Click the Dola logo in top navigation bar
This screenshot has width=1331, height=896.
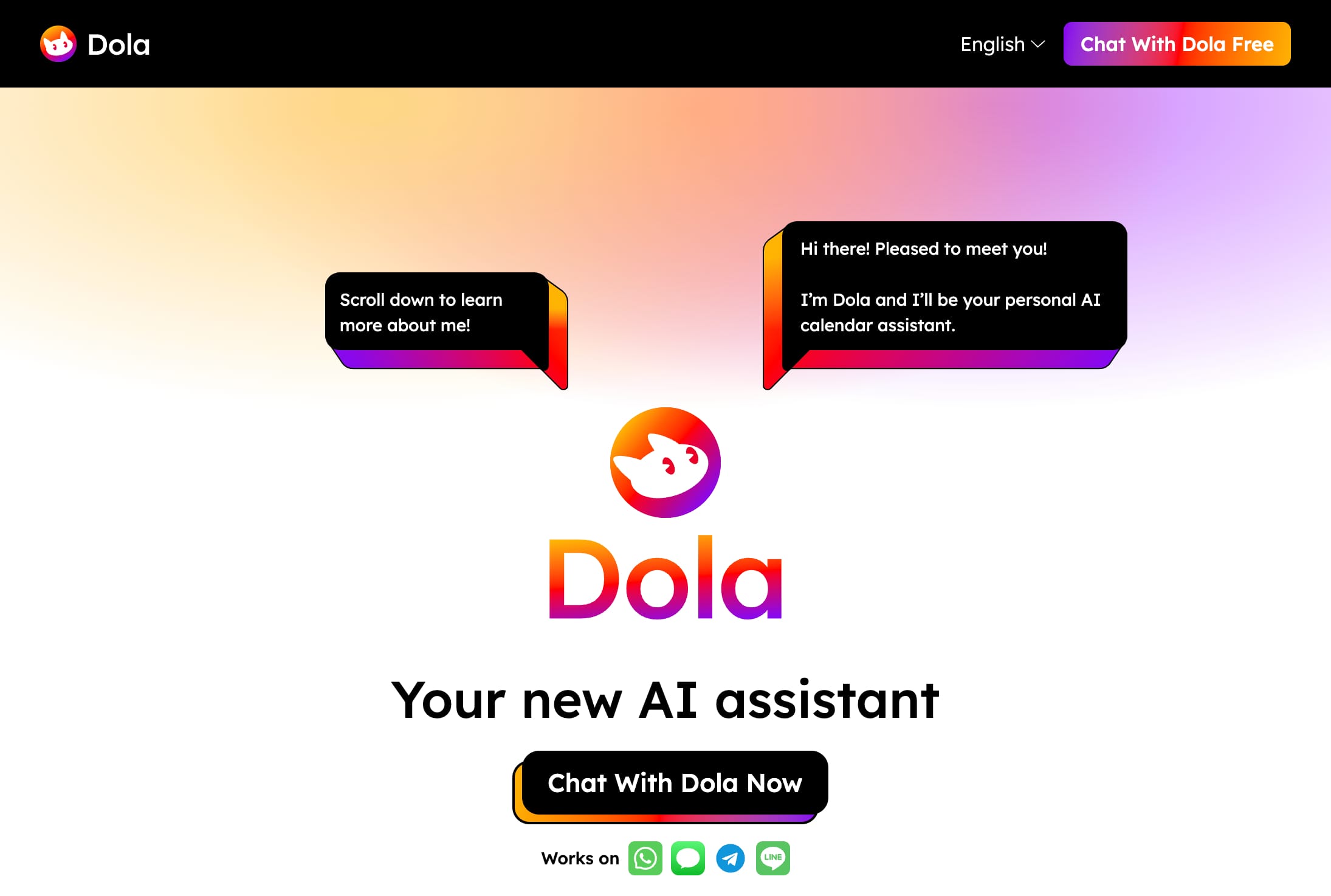point(94,44)
